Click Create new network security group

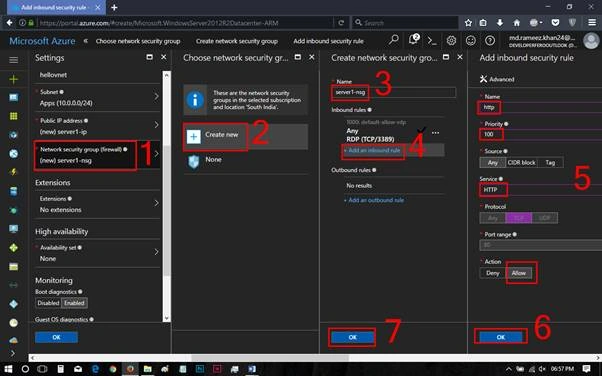pyautogui.click(x=246, y=136)
